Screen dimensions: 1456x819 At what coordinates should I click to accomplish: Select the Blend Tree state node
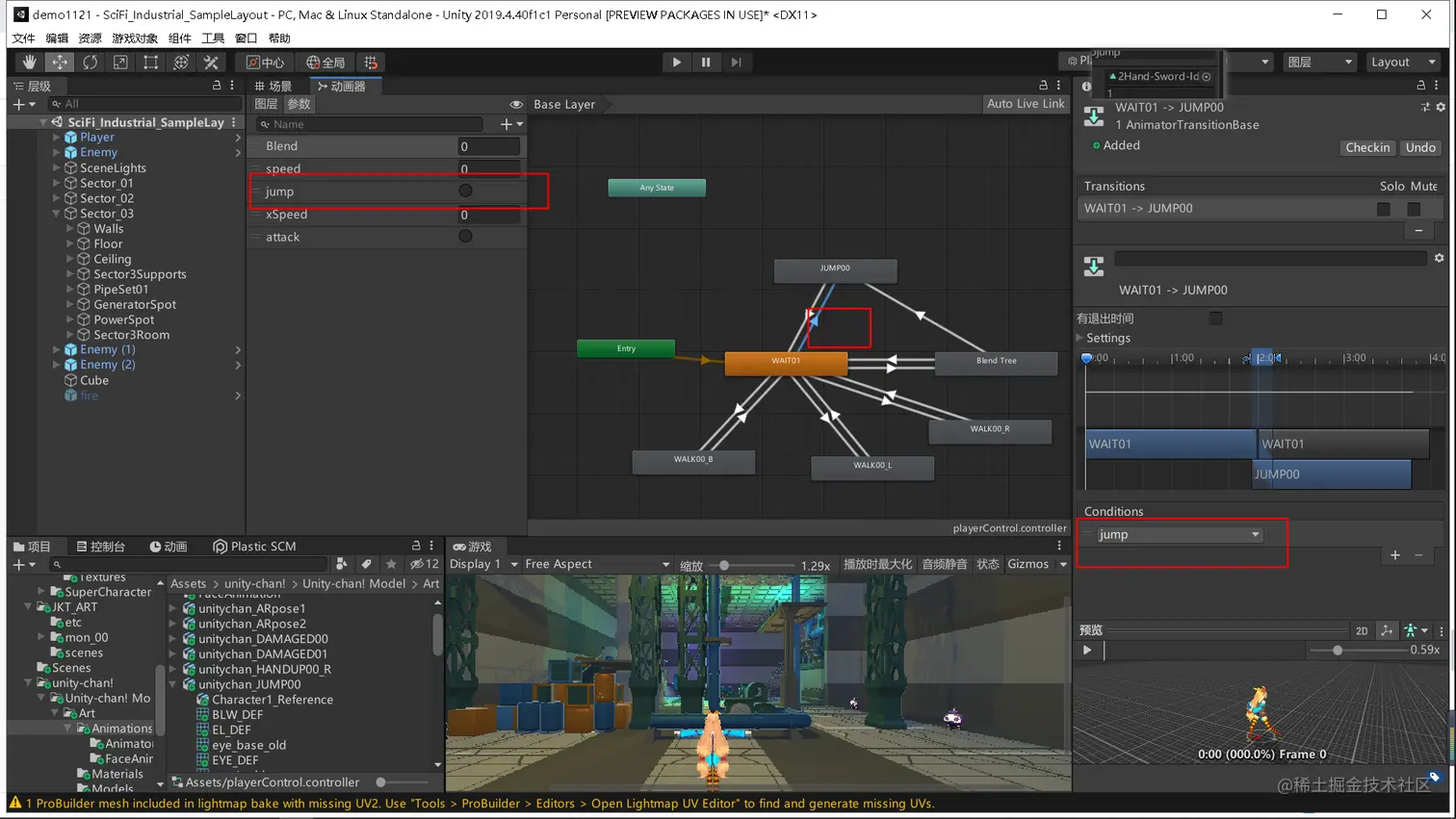click(x=996, y=362)
